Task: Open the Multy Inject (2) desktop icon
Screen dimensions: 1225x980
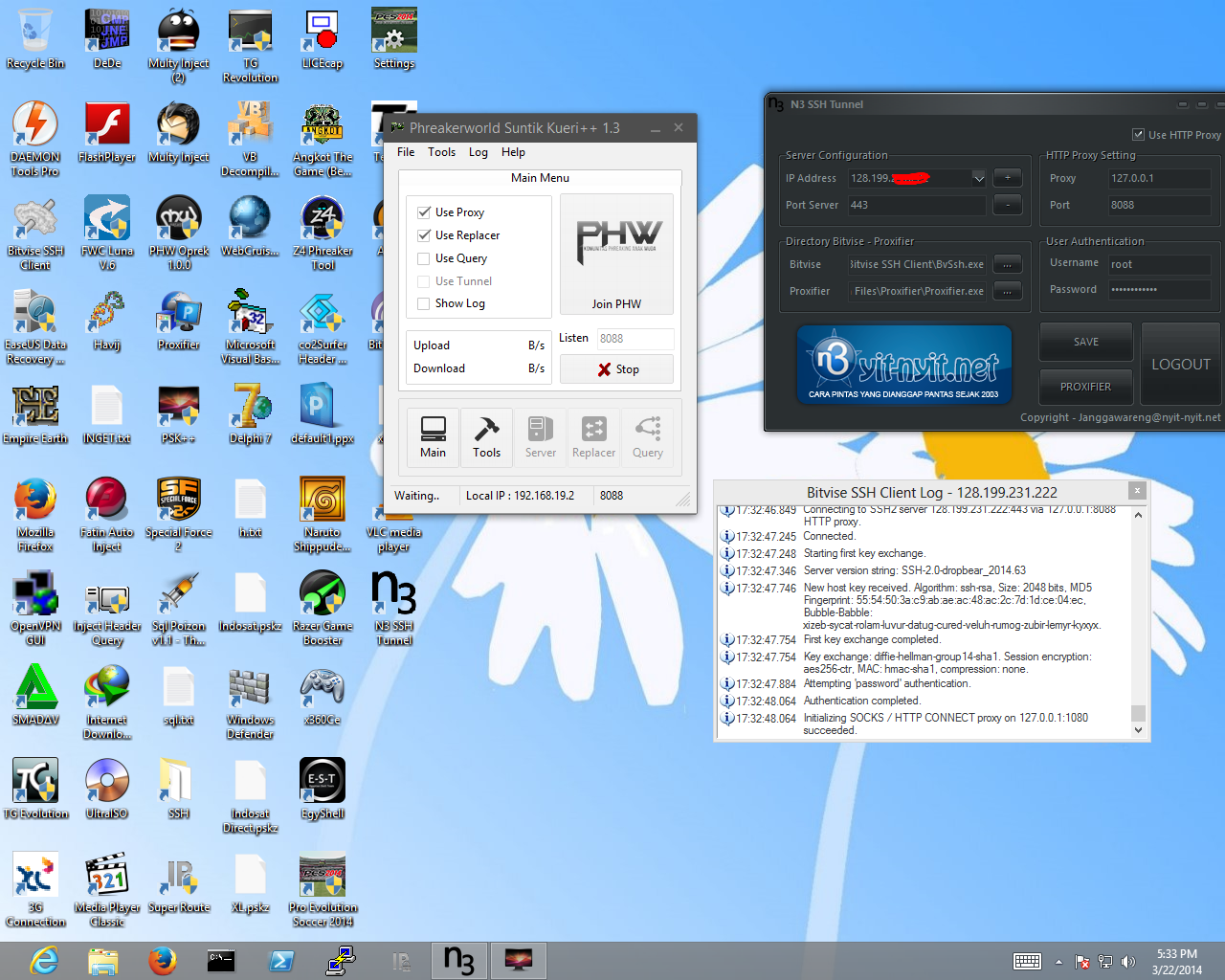Action: 179,45
